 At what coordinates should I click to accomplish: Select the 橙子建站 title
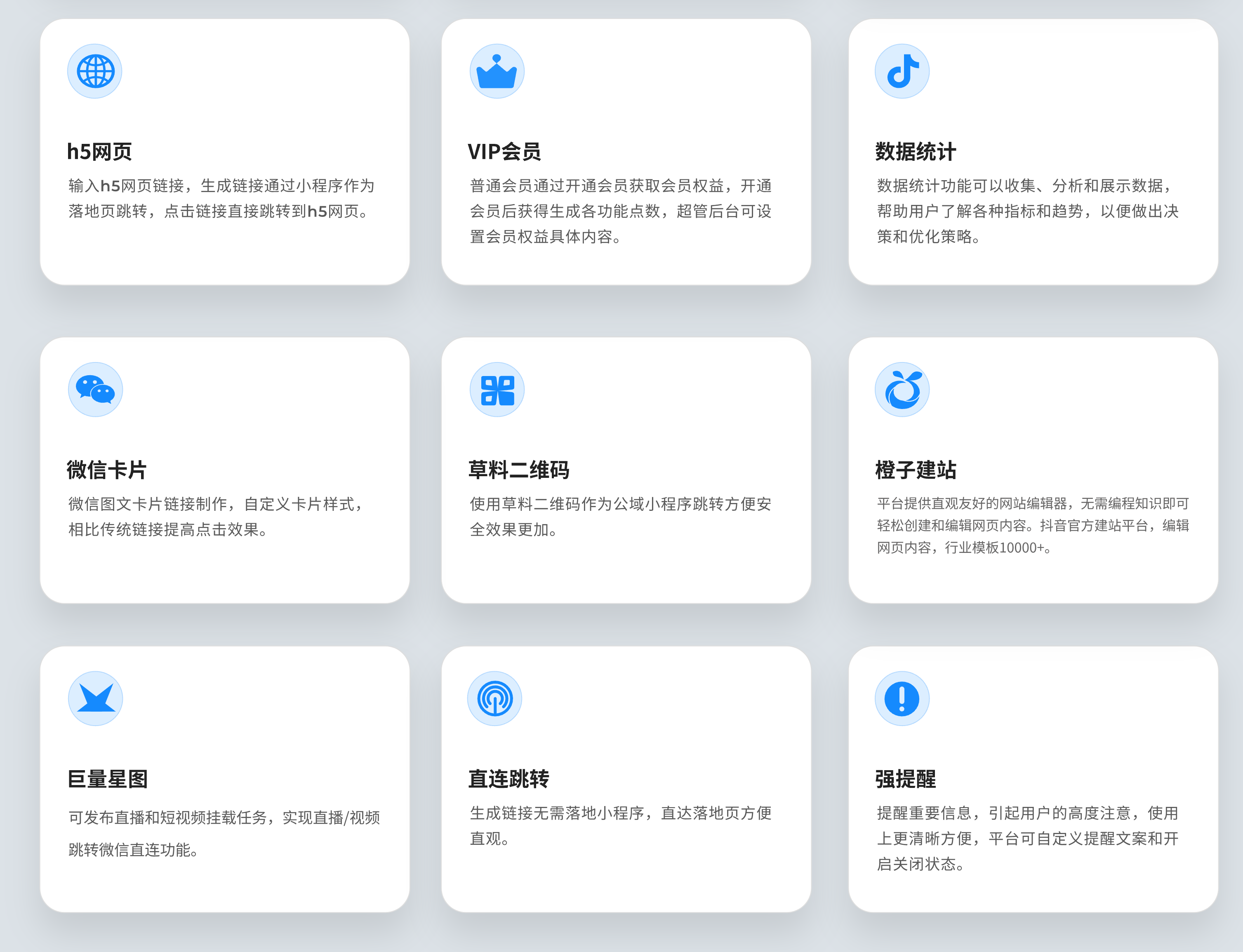tap(916, 470)
